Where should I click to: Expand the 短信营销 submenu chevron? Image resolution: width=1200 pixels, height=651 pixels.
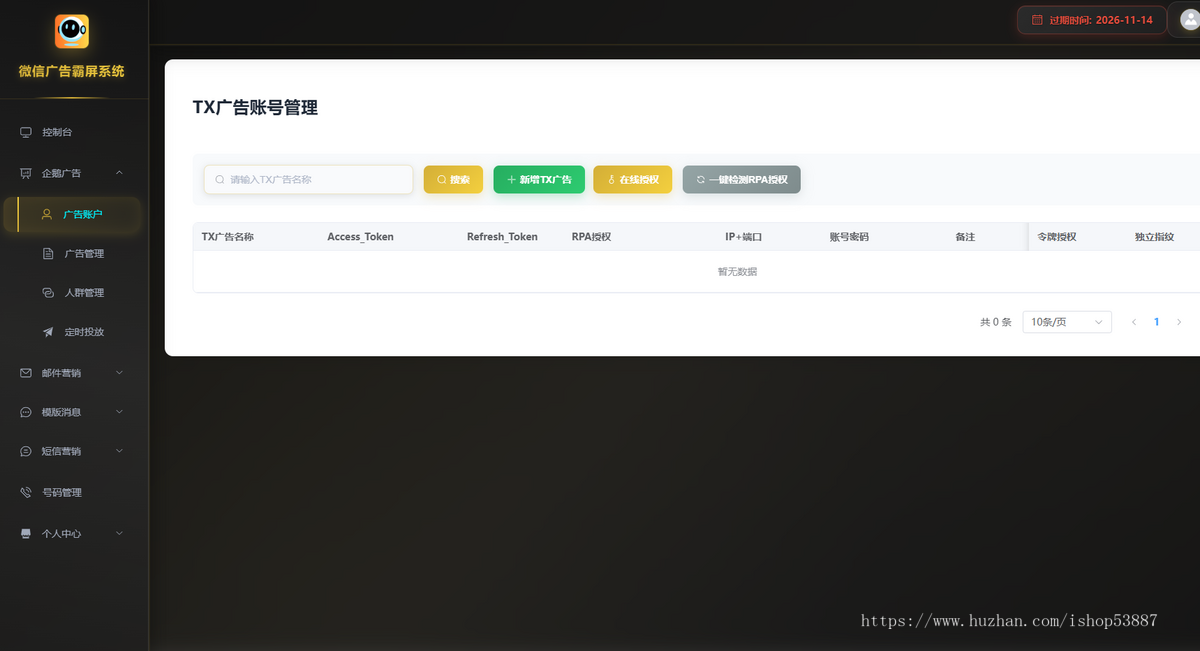pos(120,451)
